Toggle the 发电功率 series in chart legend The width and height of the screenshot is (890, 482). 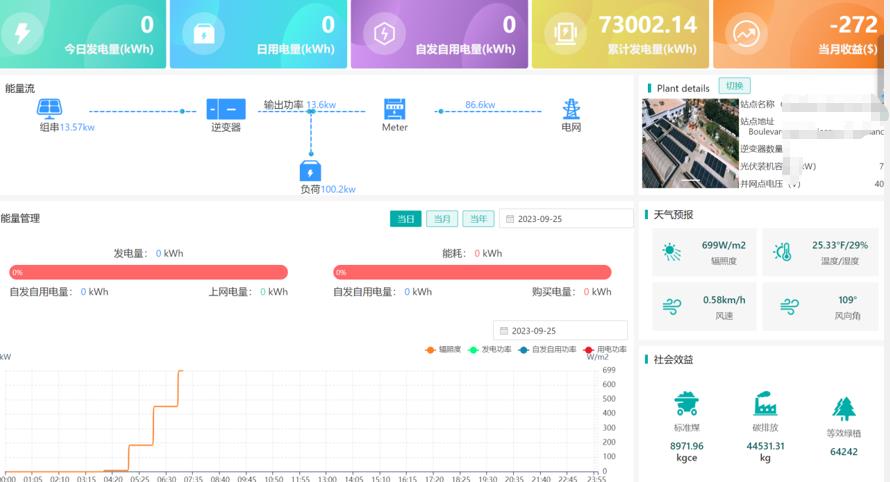pyautogui.click(x=491, y=350)
